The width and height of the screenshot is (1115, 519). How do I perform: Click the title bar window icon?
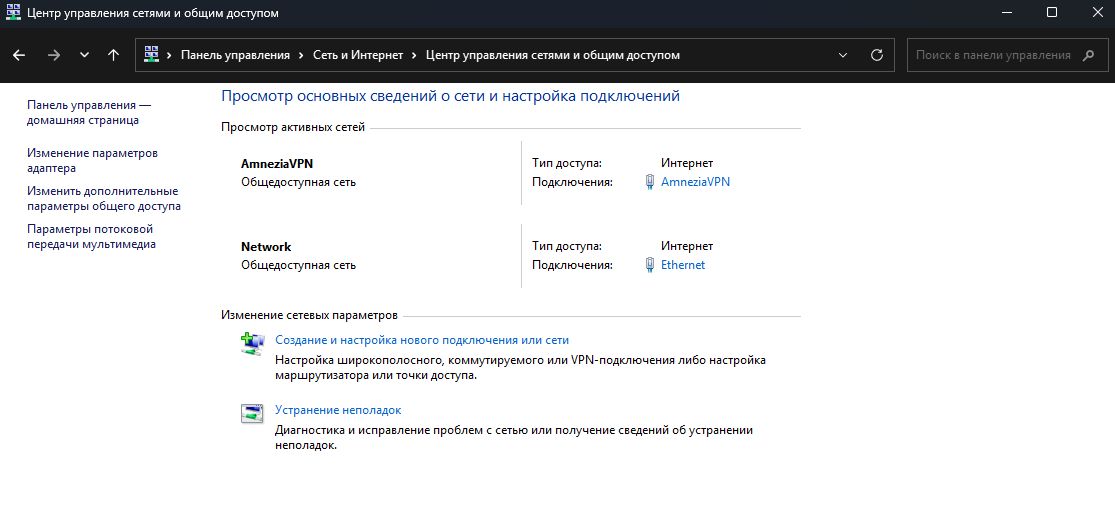point(12,13)
